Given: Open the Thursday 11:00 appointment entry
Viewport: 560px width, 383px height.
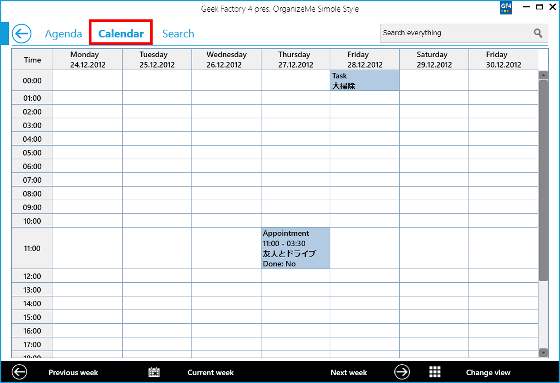Looking at the screenshot, I should coord(295,248).
